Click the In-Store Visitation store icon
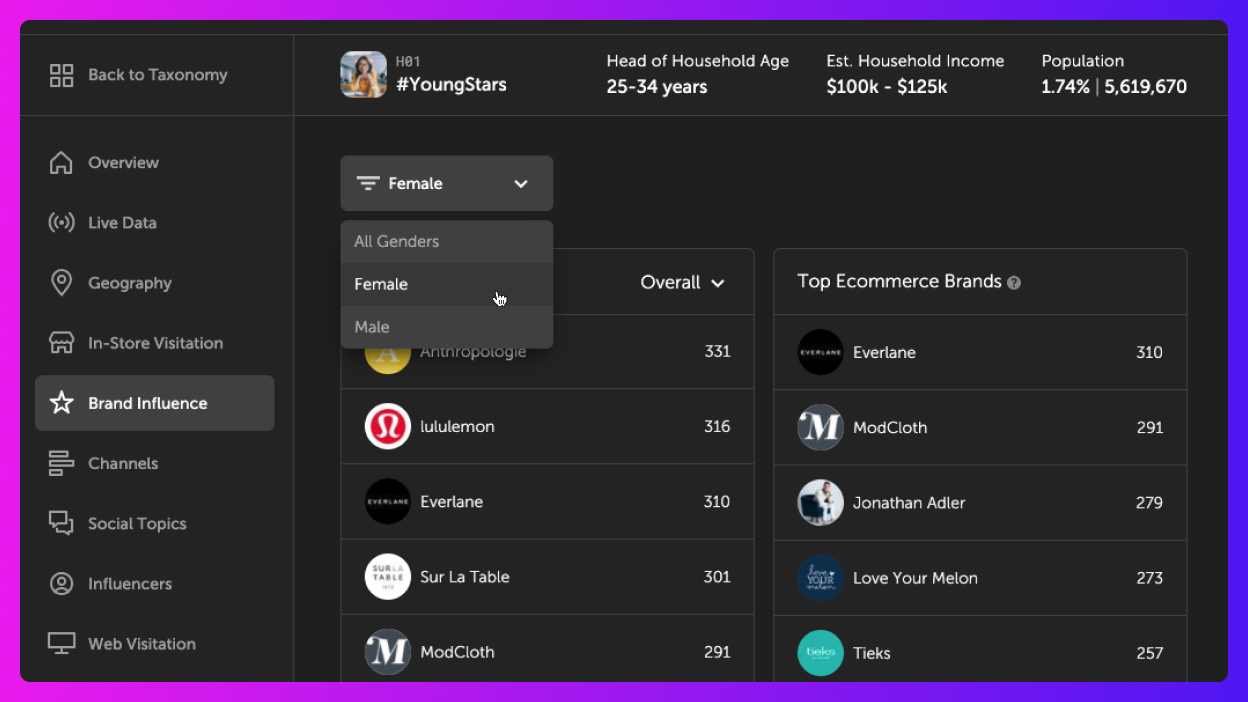This screenshot has width=1248, height=702. (62, 342)
